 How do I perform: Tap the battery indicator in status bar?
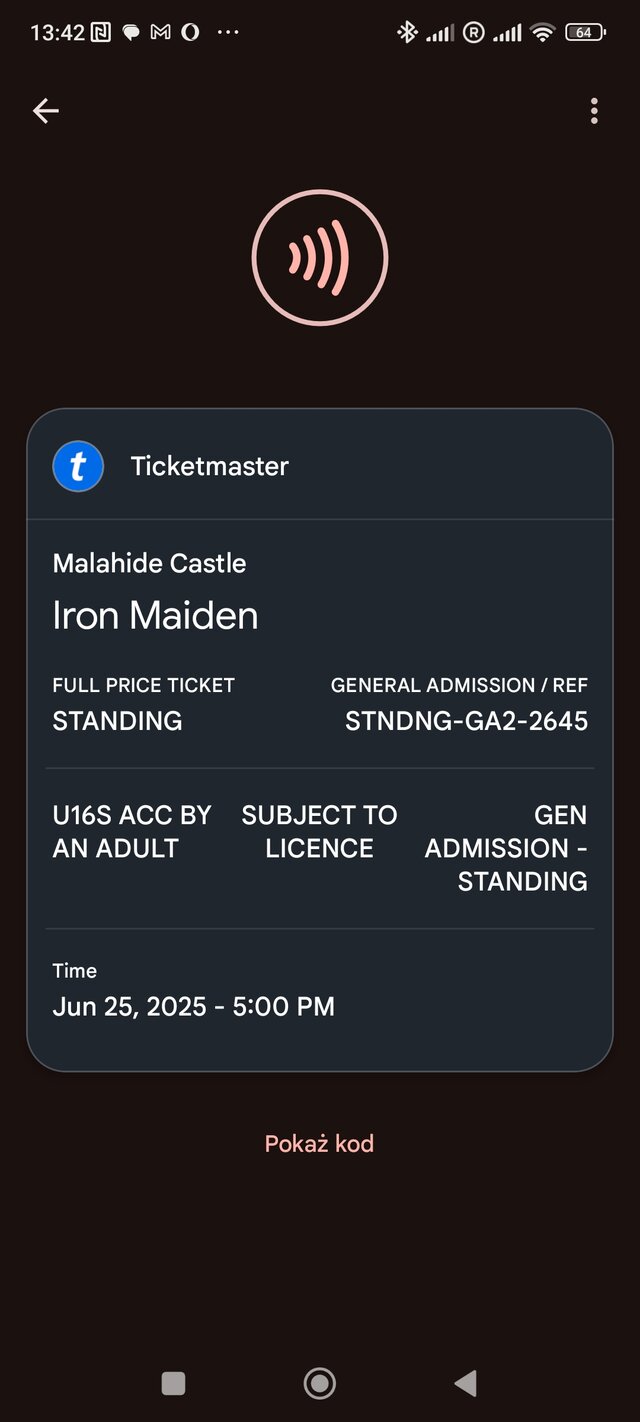[584, 32]
